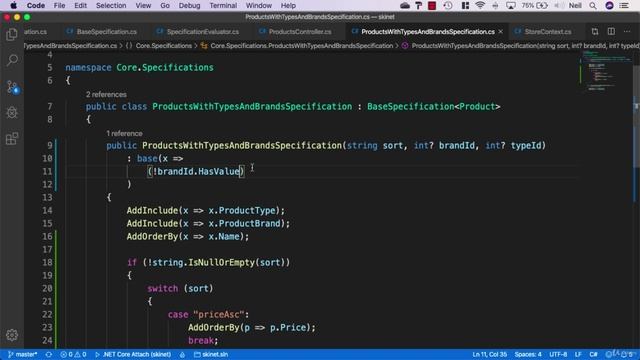Viewport: 640px width, 360px height.
Task: Click the "priceAsc" string in code
Action: 218,315
